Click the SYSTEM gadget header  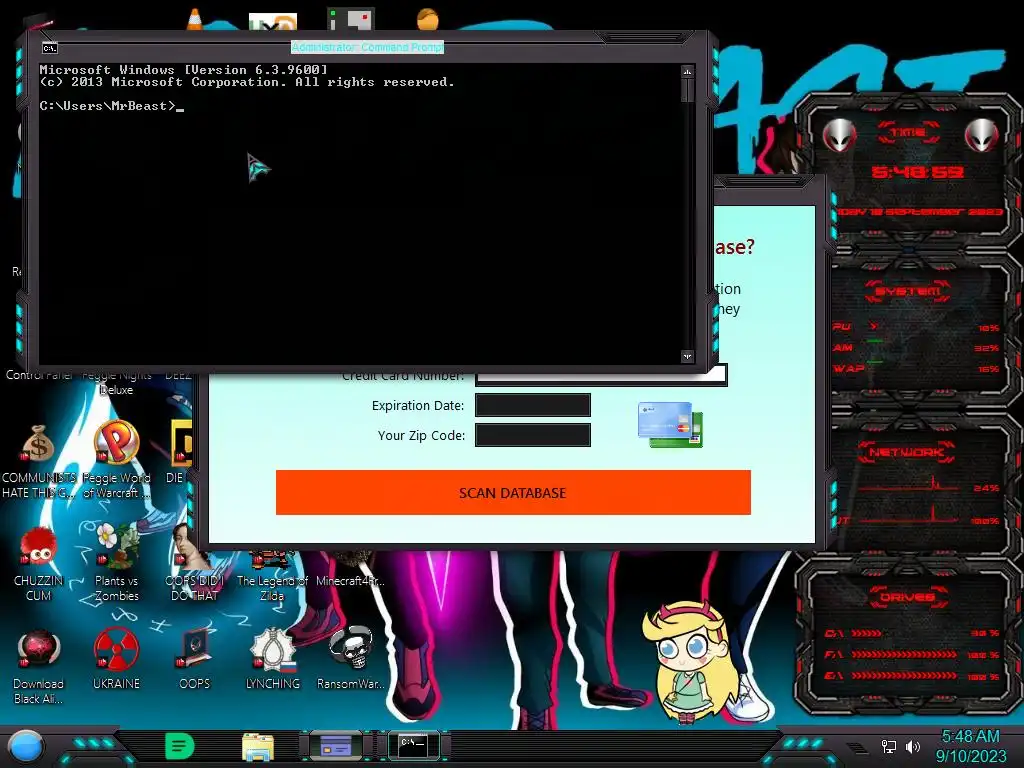[908, 291]
